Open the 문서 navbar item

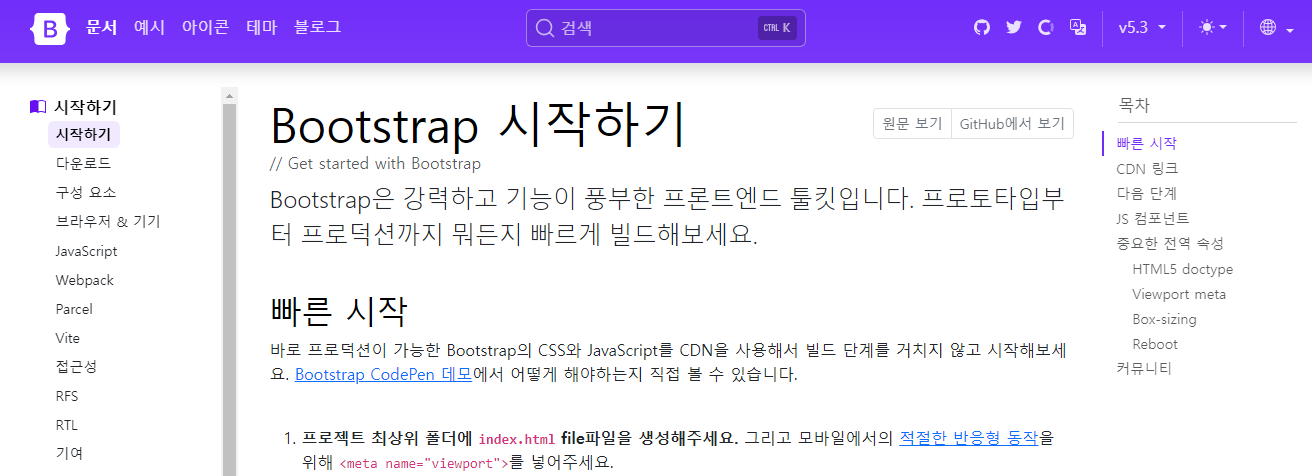(102, 27)
